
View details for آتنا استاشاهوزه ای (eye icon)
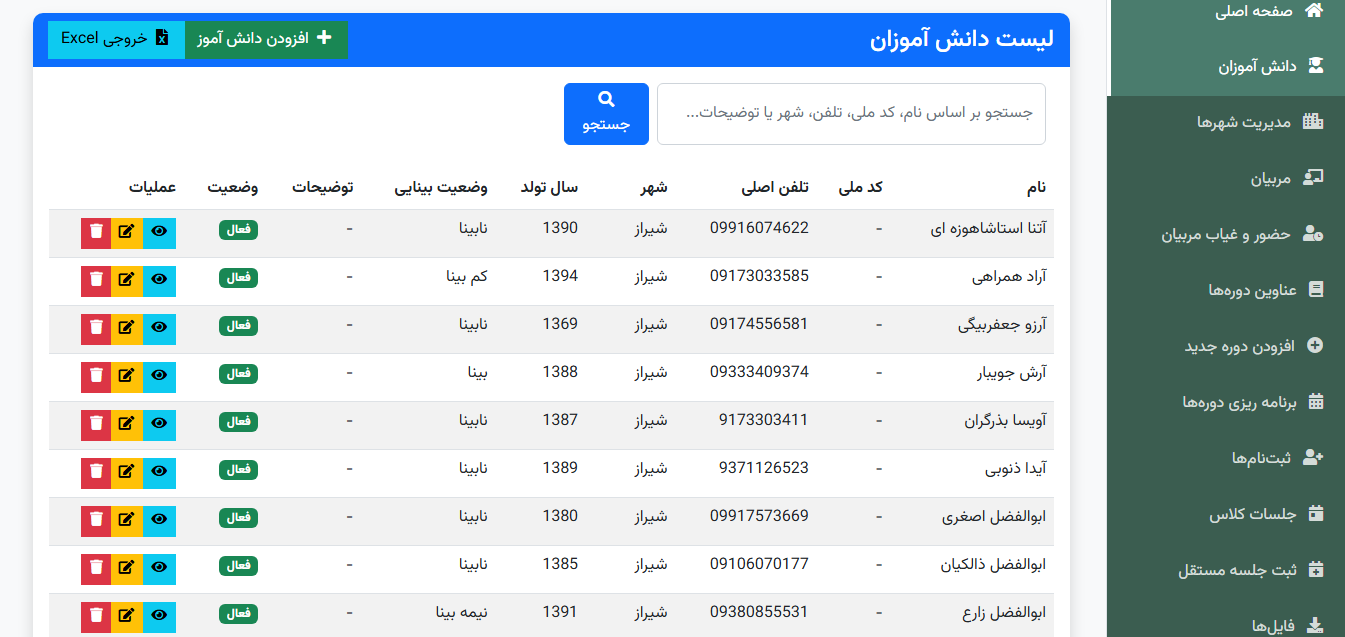[x=160, y=232]
